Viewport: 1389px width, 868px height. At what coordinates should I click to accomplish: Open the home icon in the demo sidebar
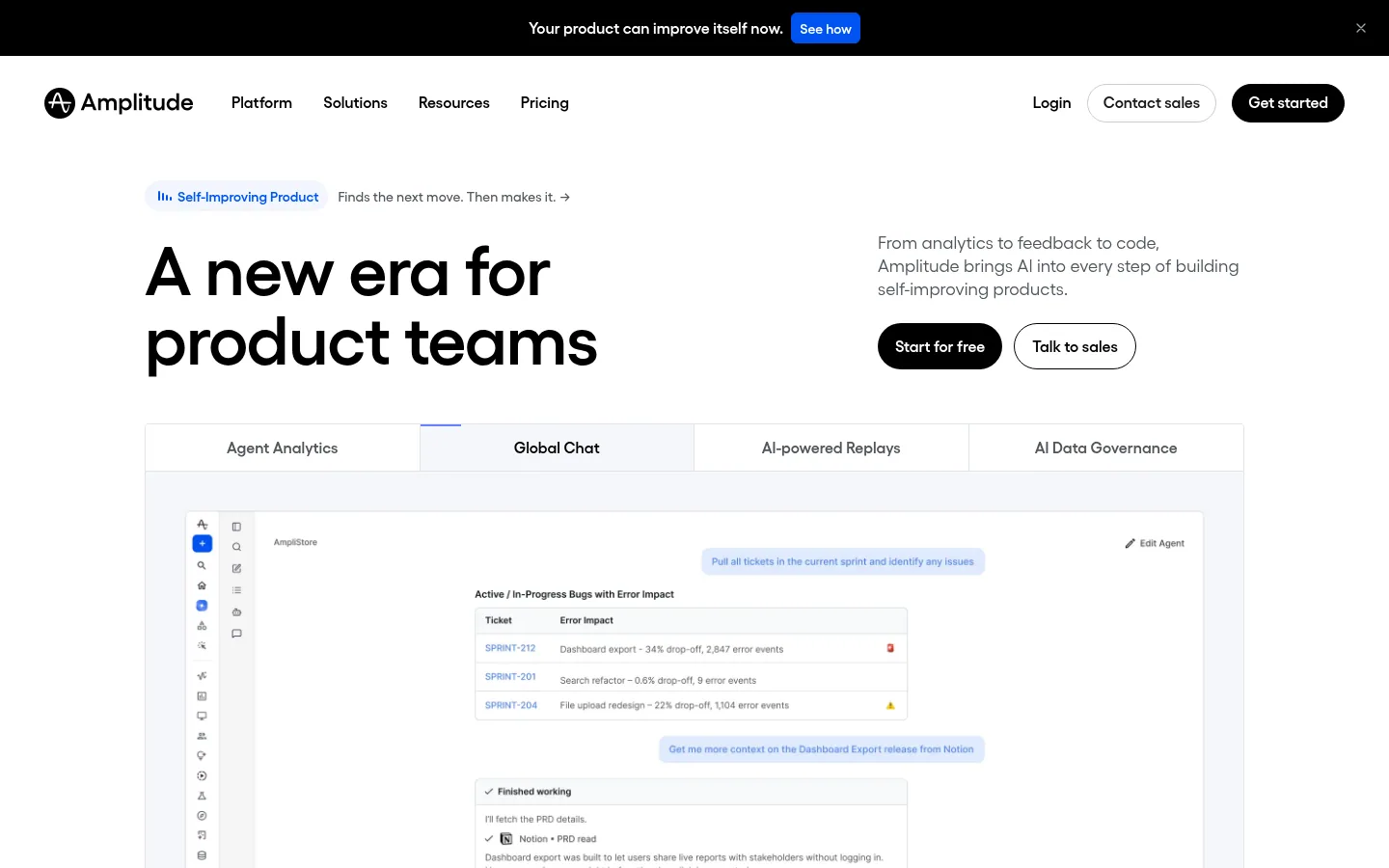pos(202,585)
